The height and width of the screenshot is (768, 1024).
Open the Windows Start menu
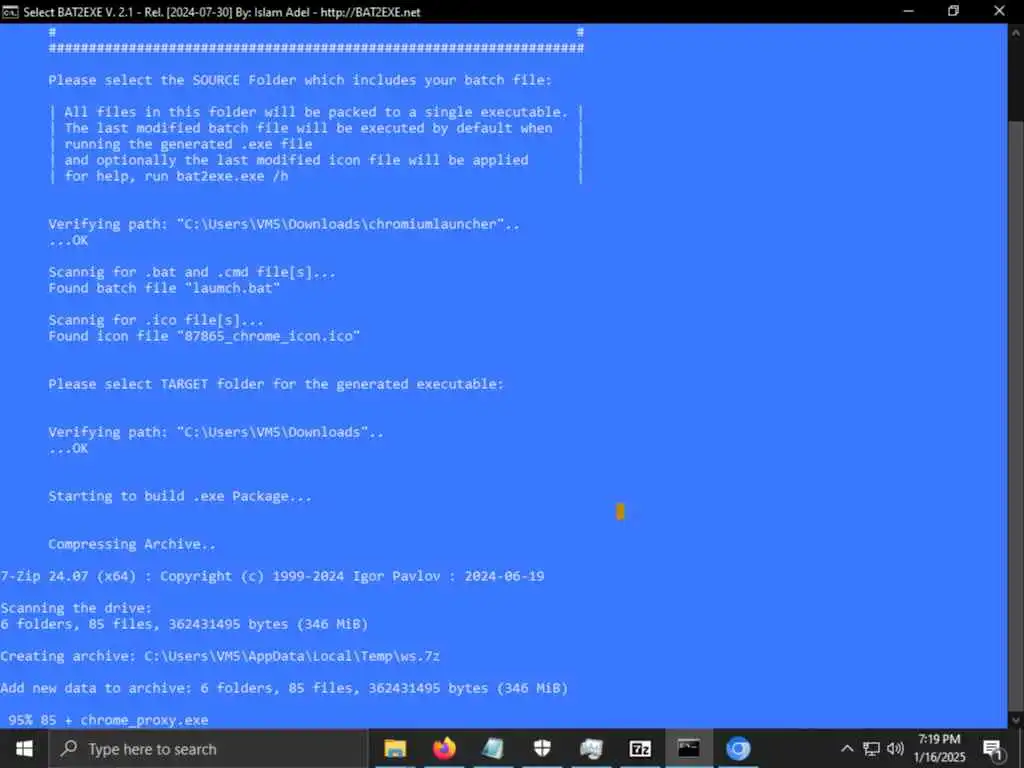24,748
